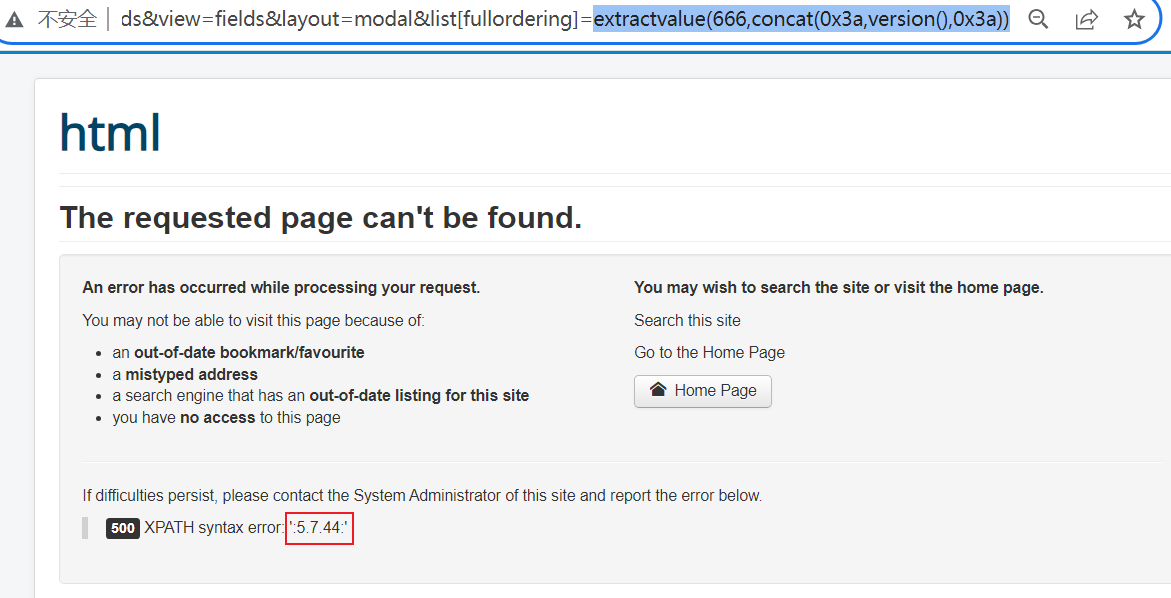
Task: Click the out-of-date bookmark/favourite bullet item
Action: (238, 352)
